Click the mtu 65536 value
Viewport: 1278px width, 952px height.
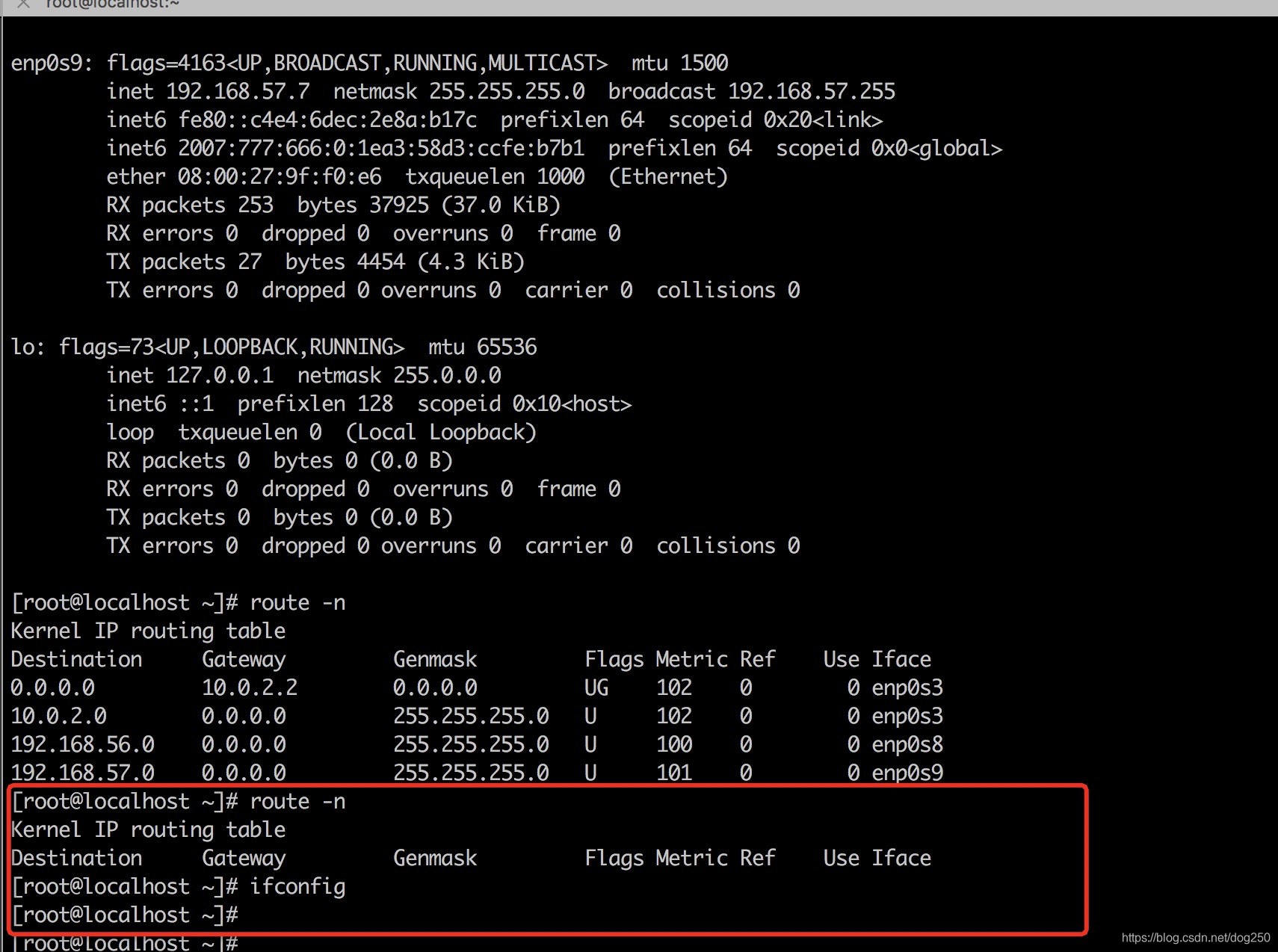[483, 347]
